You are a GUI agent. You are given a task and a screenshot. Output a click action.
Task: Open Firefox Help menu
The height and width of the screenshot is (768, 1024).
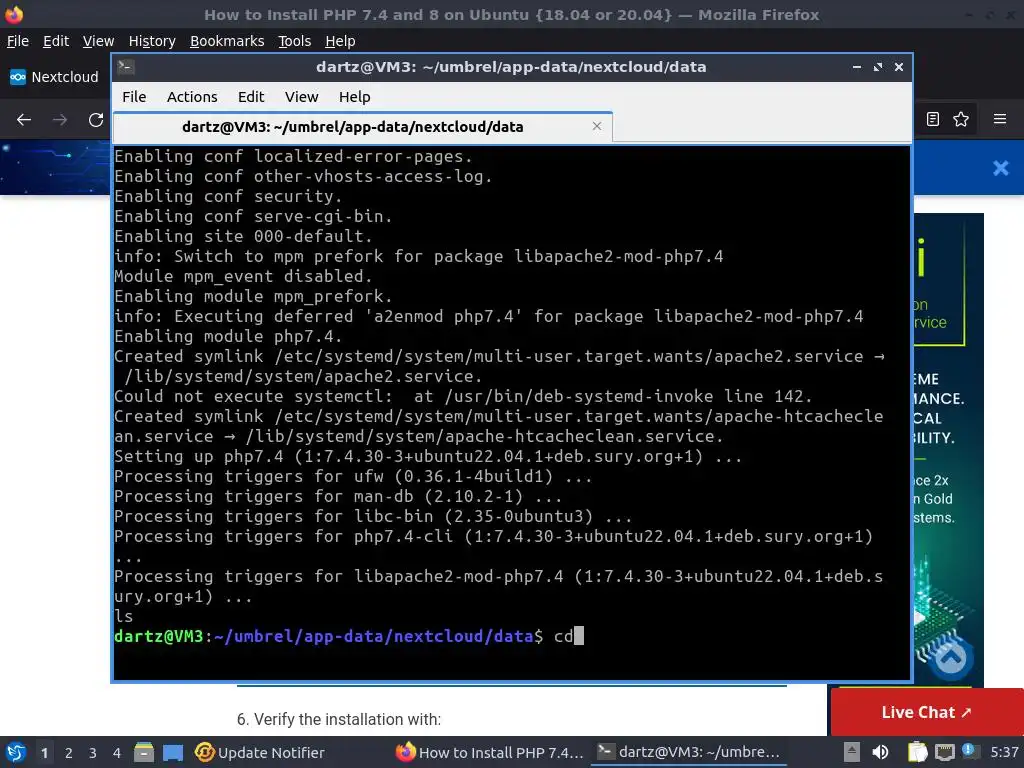(340, 41)
